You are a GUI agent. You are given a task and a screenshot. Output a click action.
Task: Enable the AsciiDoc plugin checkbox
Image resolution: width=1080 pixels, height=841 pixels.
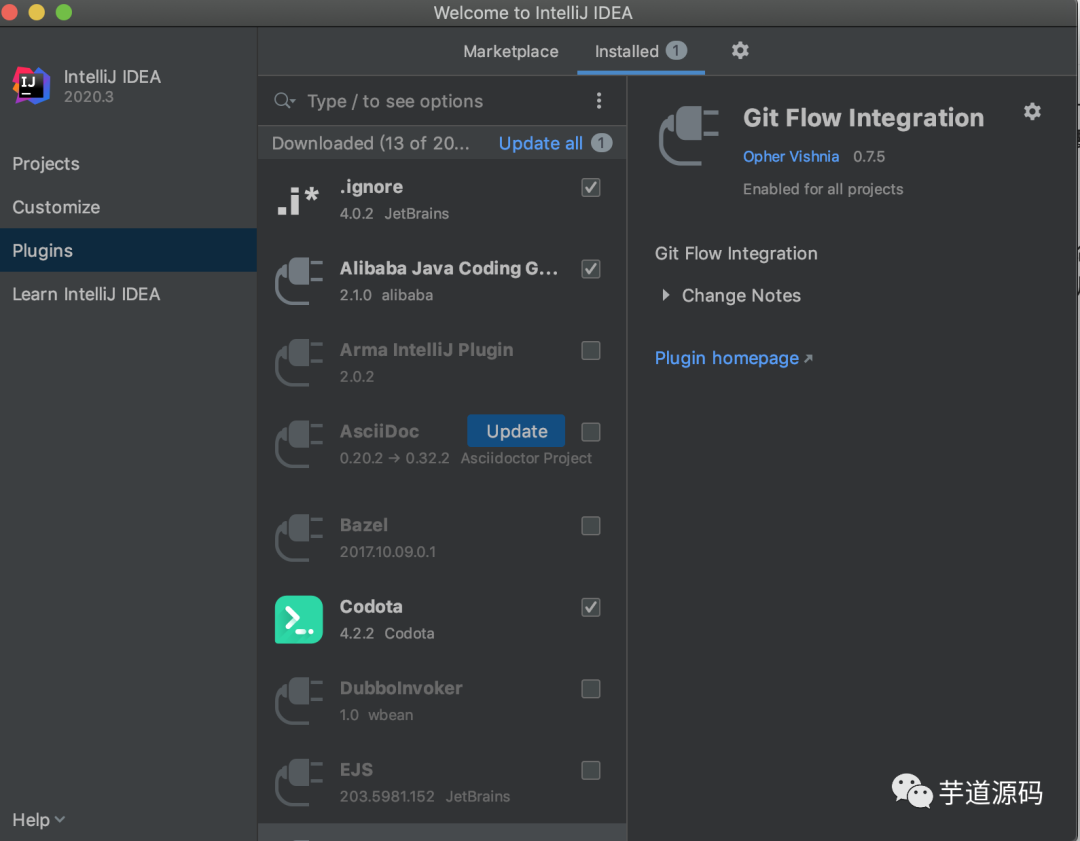click(x=590, y=432)
